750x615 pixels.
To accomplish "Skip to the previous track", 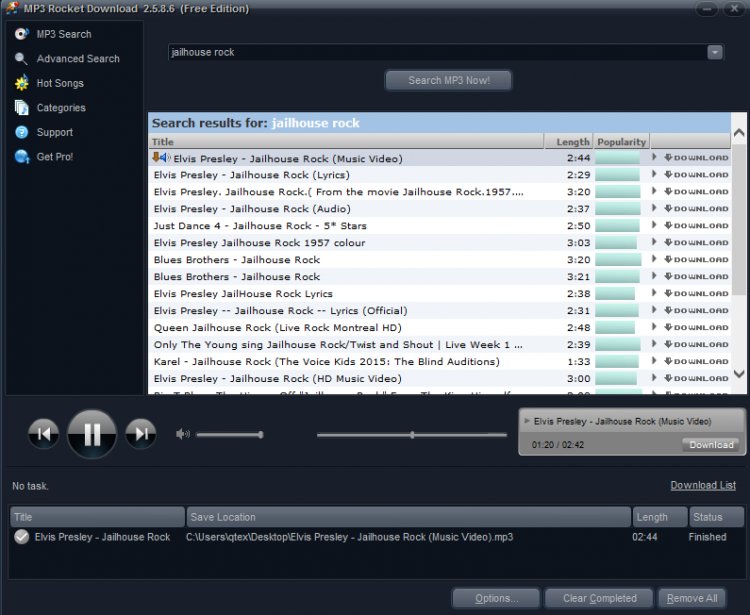I will (44, 434).
